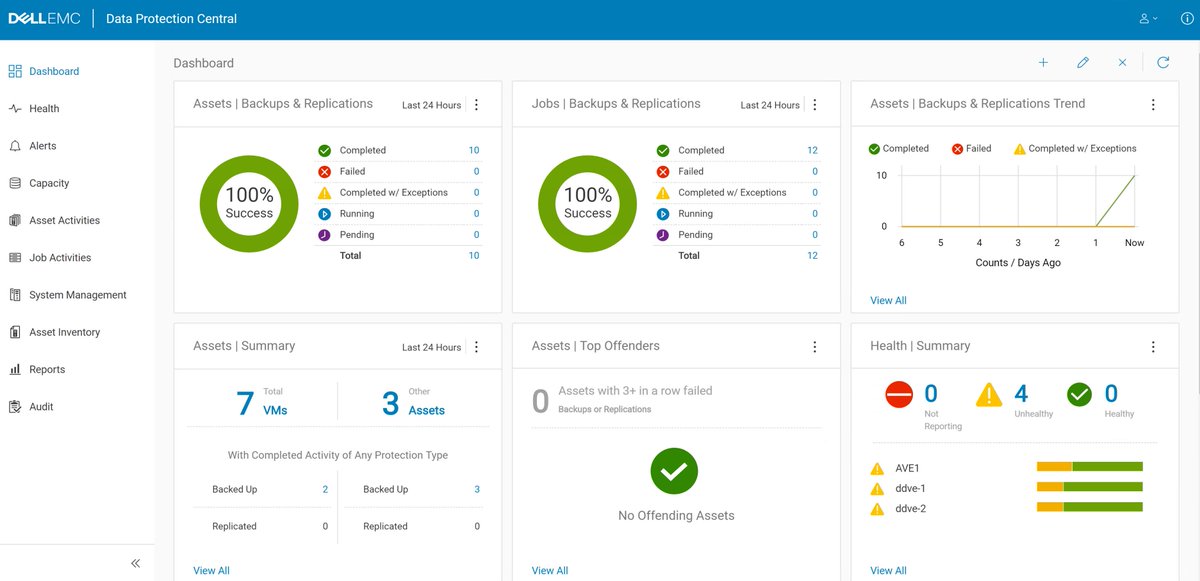Open the information icon in the top bar
1200x581 pixels.
pyautogui.click(x=1186, y=17)
